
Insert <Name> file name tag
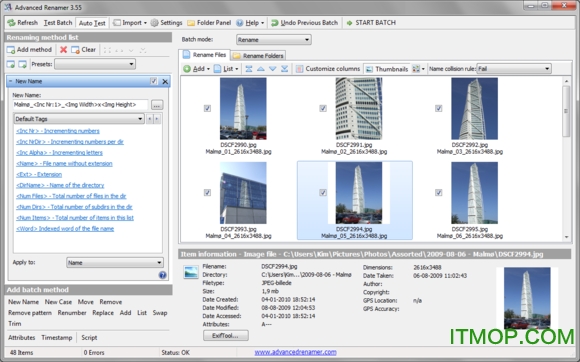[64, 163]
